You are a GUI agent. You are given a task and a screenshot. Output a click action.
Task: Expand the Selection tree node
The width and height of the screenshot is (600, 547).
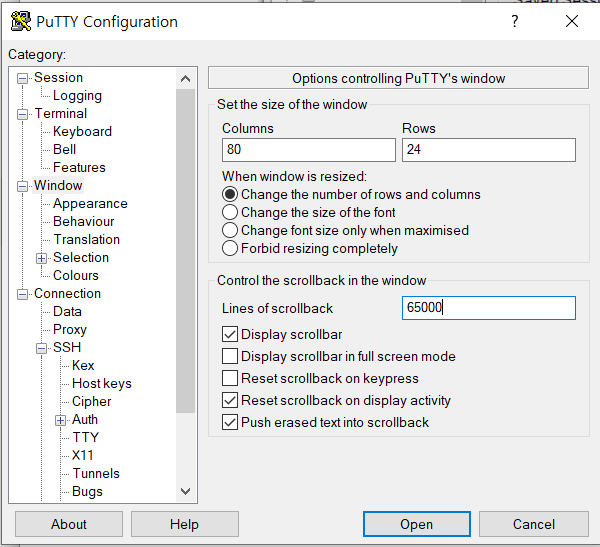point(42,258)
